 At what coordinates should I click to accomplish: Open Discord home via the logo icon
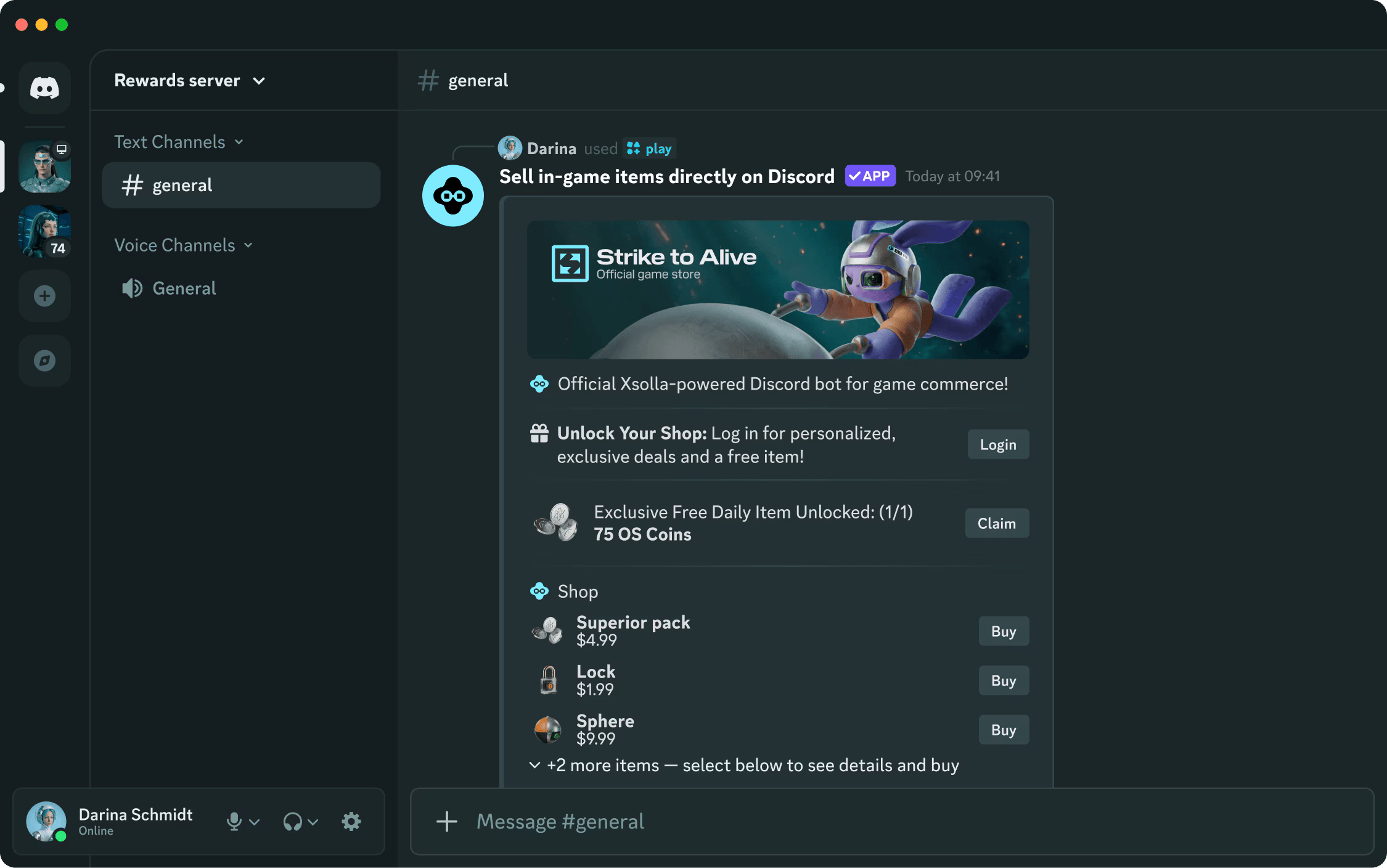coord(44,88)
